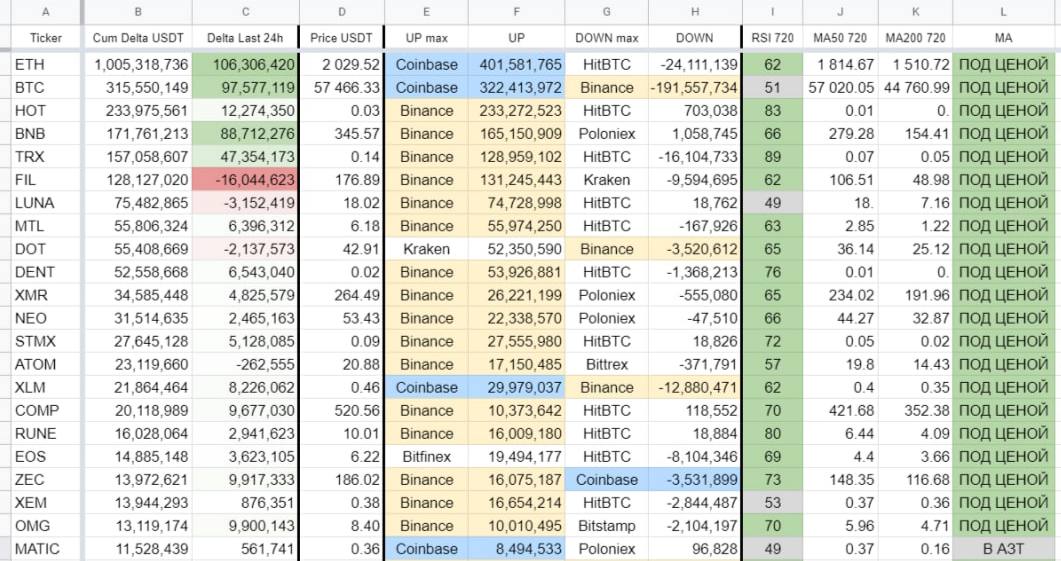Select the MTL ticker cell
Screen dimensions: 1061x561
tap(45, 226)
